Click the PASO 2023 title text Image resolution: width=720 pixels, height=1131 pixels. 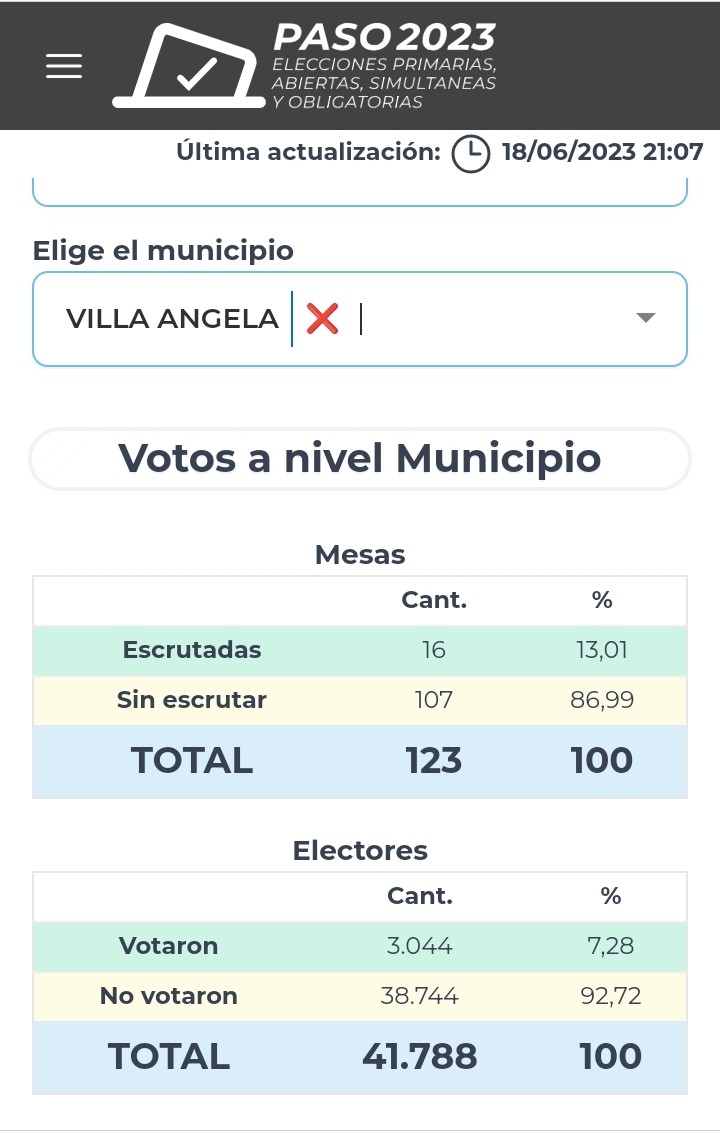click(x=384, y=38)
